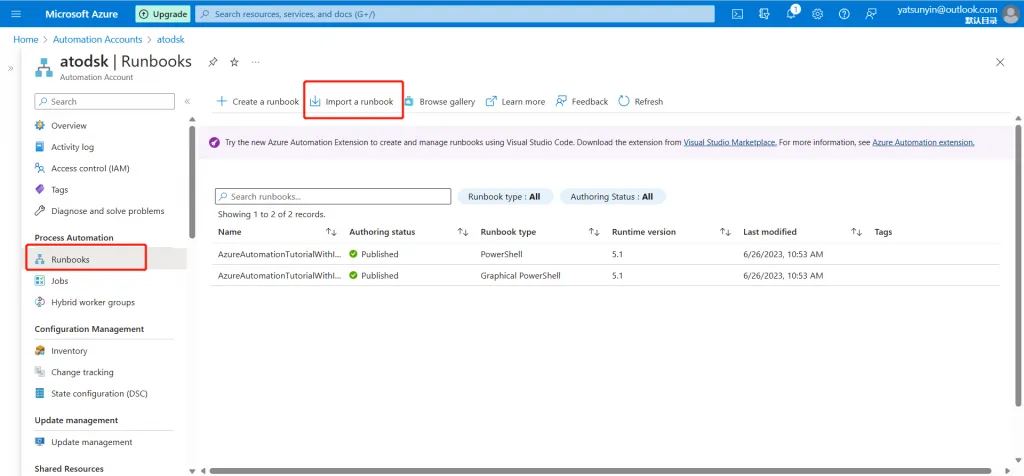
Task: Focus the left menu Search field
Action: point(104,101)
